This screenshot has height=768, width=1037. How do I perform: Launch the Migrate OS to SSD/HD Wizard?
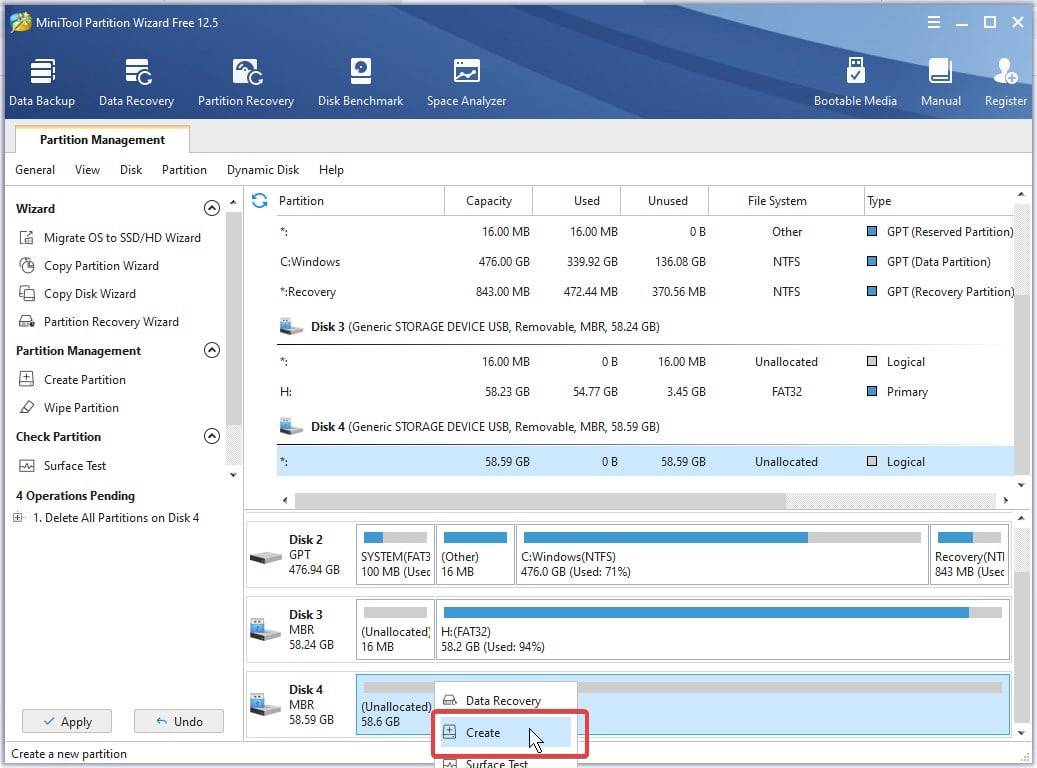click(122, 238)
